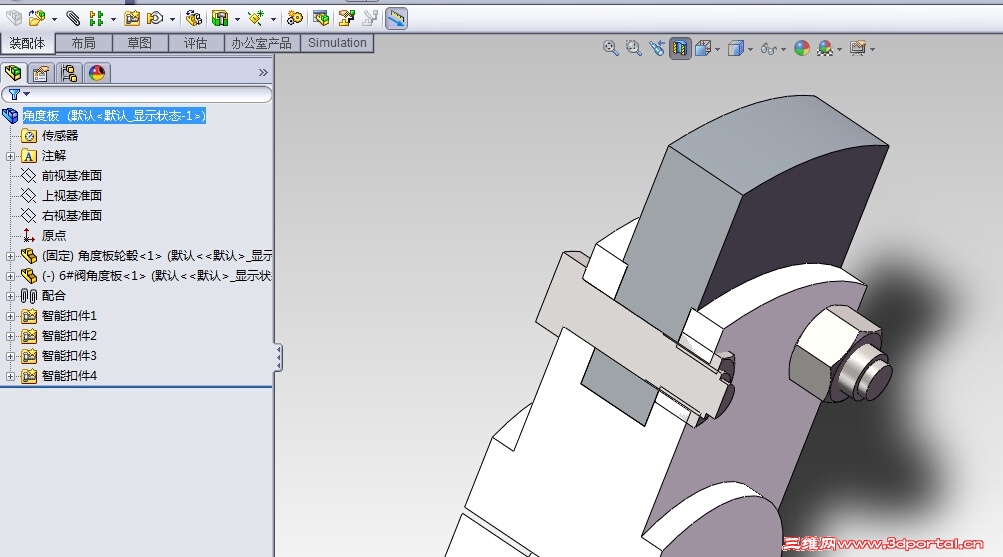Click the Reference Geometry icon
The width and height of the screenshot is (1003, 557).
coord(257,18)
